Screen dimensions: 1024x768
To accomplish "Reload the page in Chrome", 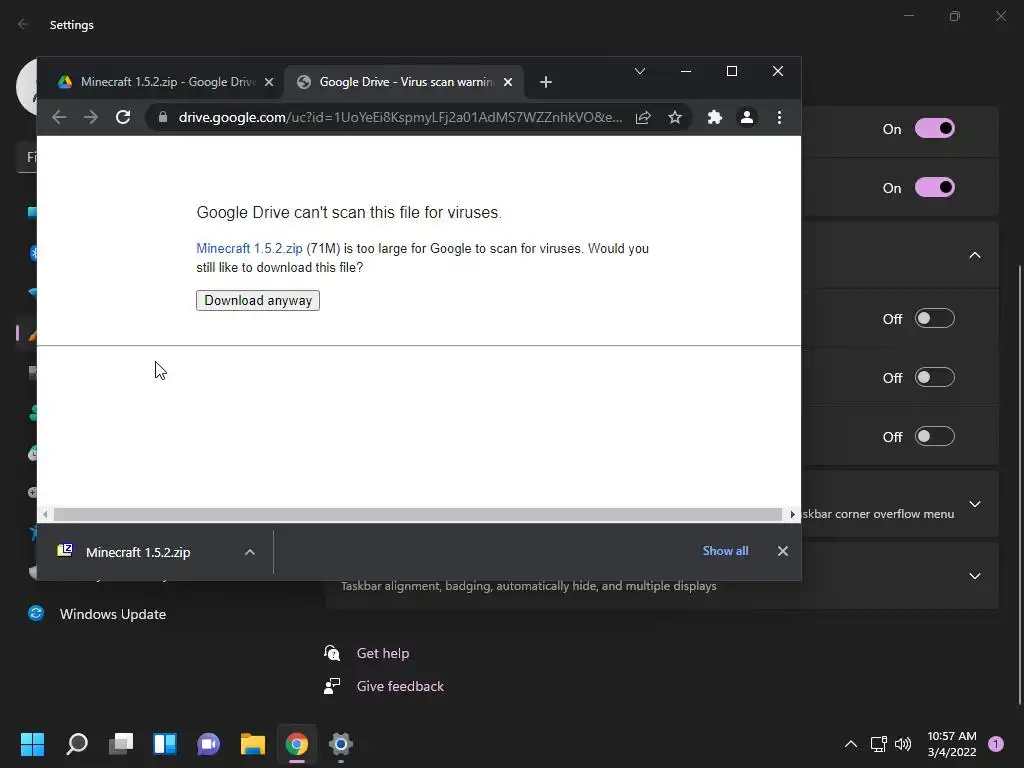I will [123, 118].
